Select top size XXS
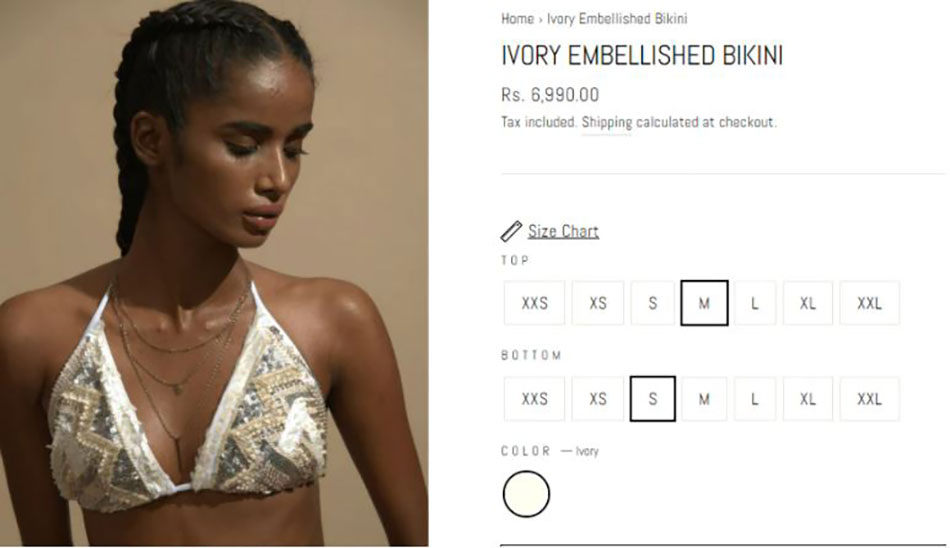950x548 pixels. click(x=534, y=302)
